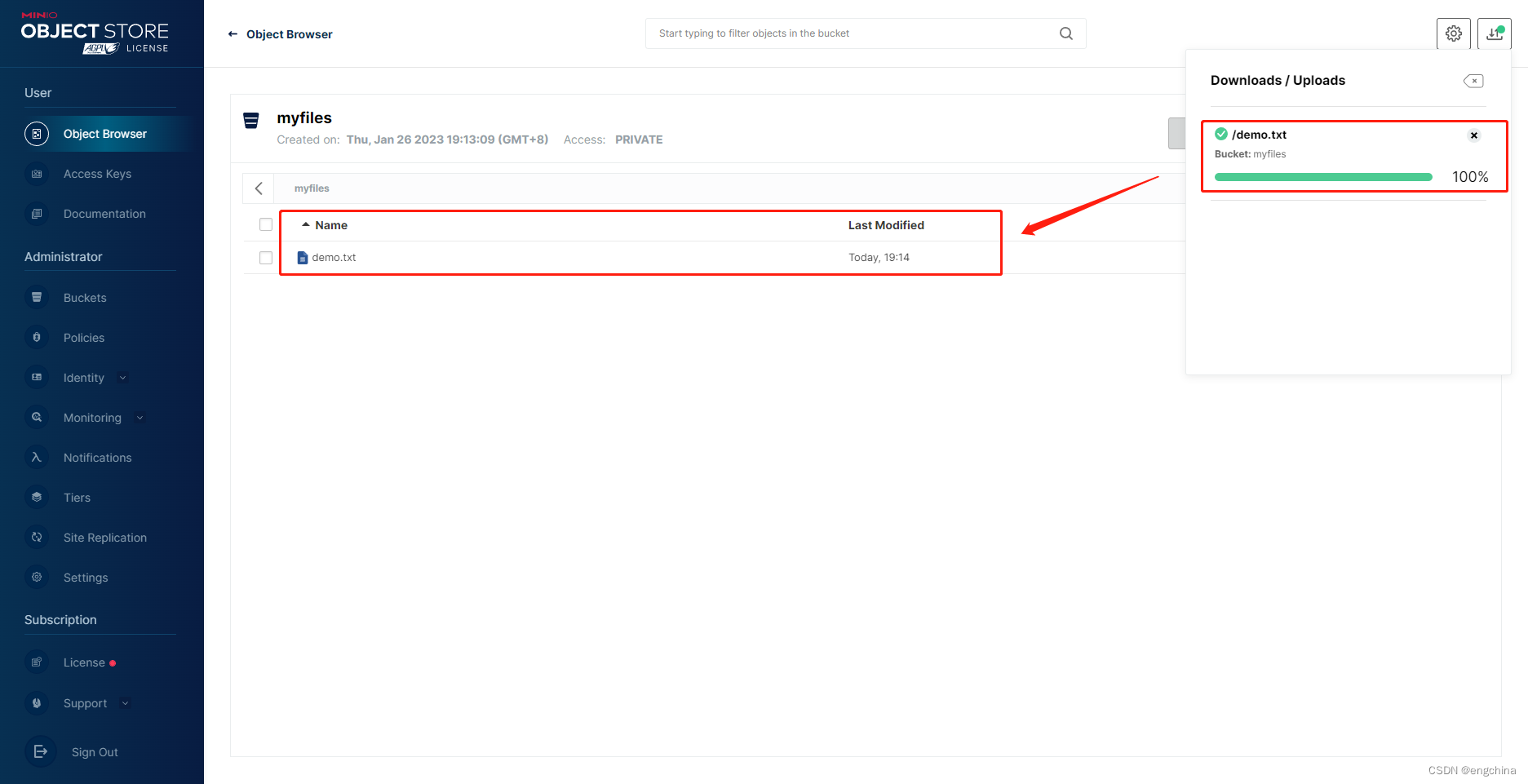Click the bucket creation date text
The width and height of the screenshot is (1528, 784).
tap(447, 140)
